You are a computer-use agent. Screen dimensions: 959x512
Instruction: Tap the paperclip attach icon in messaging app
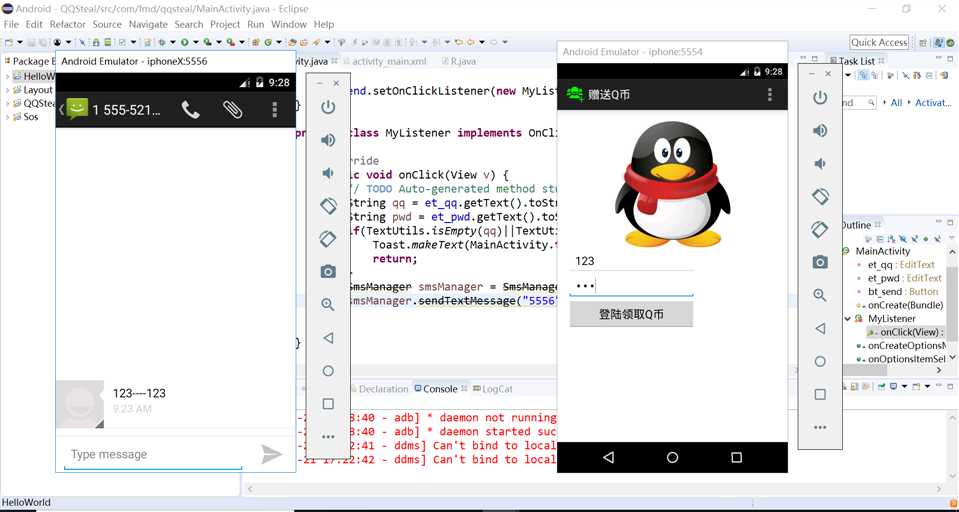coord(232,110)
